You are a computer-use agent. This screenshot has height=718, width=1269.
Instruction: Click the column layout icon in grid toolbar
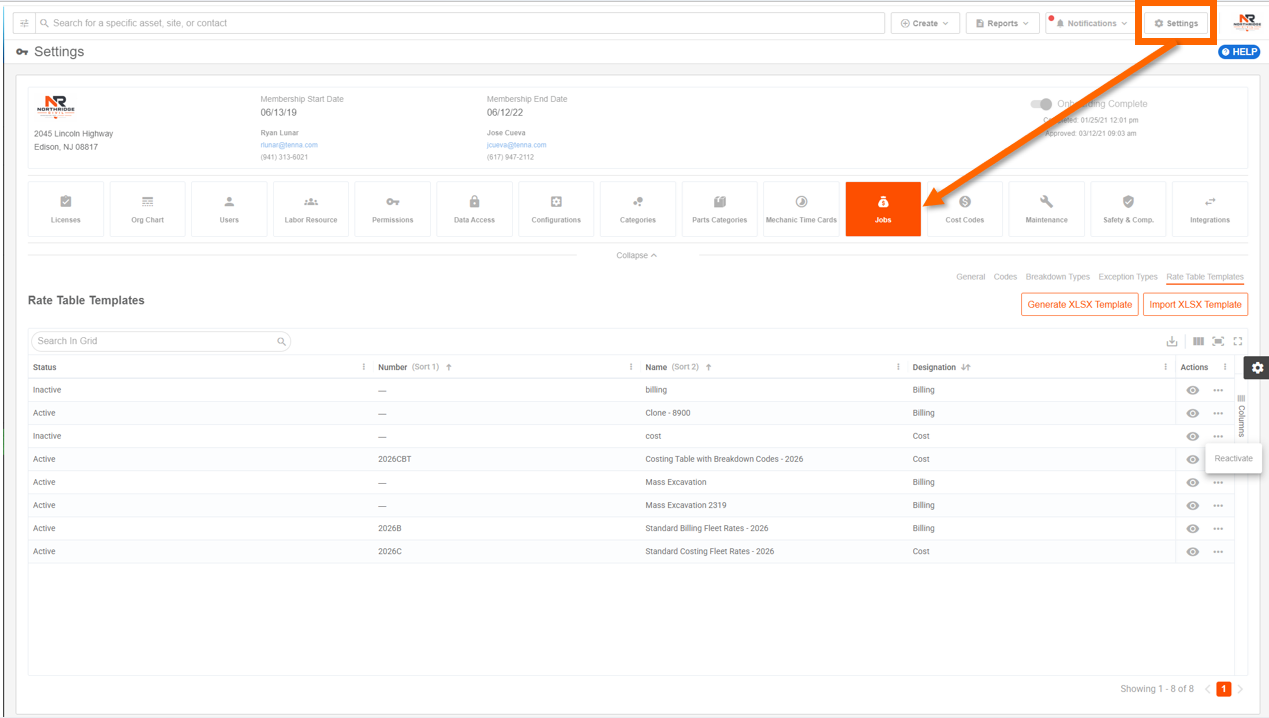(x=1198, y=342)
